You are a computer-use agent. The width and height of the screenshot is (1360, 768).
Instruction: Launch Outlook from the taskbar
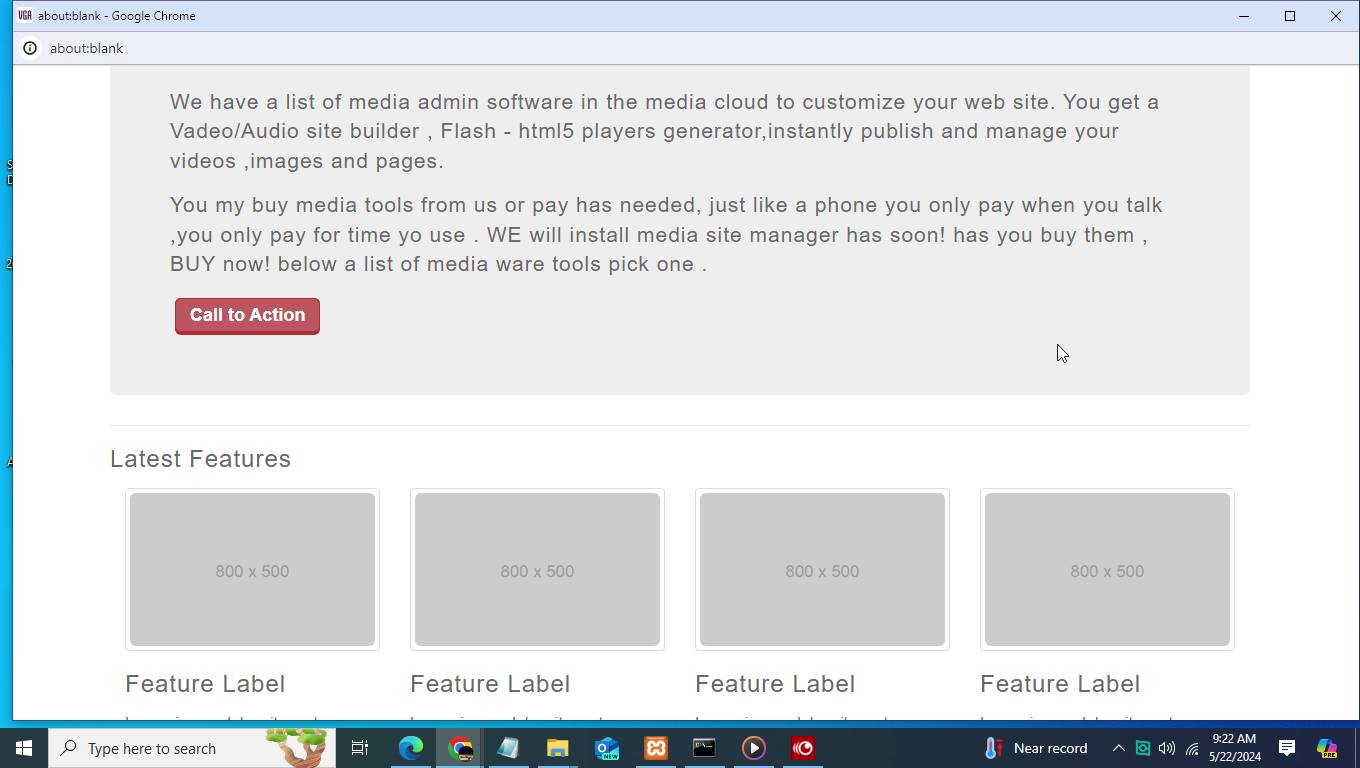click(x=607, y=748)
